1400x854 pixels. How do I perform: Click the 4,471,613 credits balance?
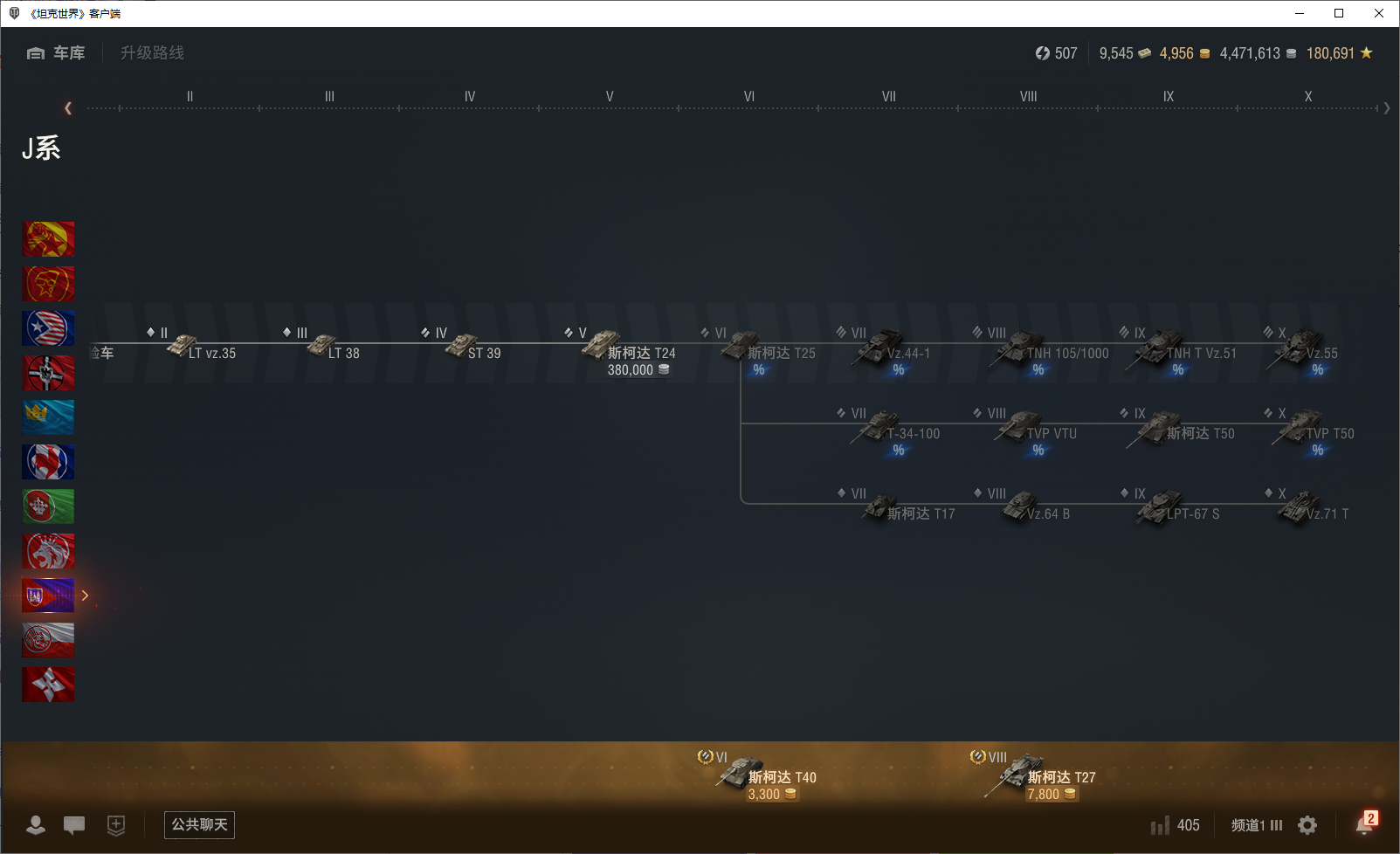tap(1259, 53)
